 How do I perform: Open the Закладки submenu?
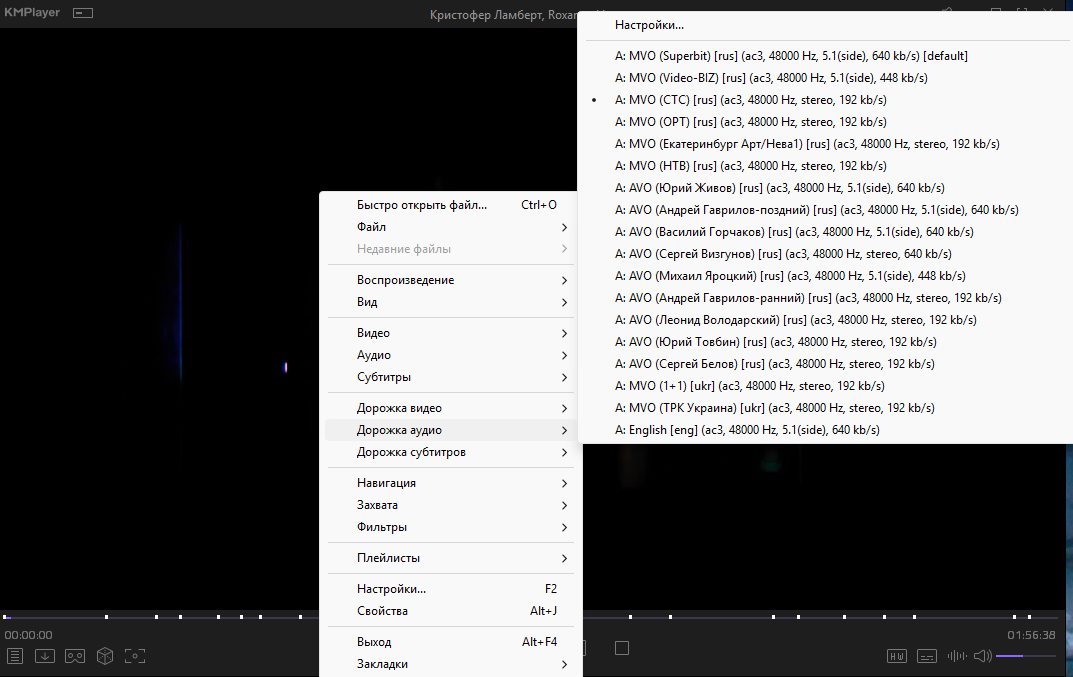pyautogui.click(x=451, y=664)
